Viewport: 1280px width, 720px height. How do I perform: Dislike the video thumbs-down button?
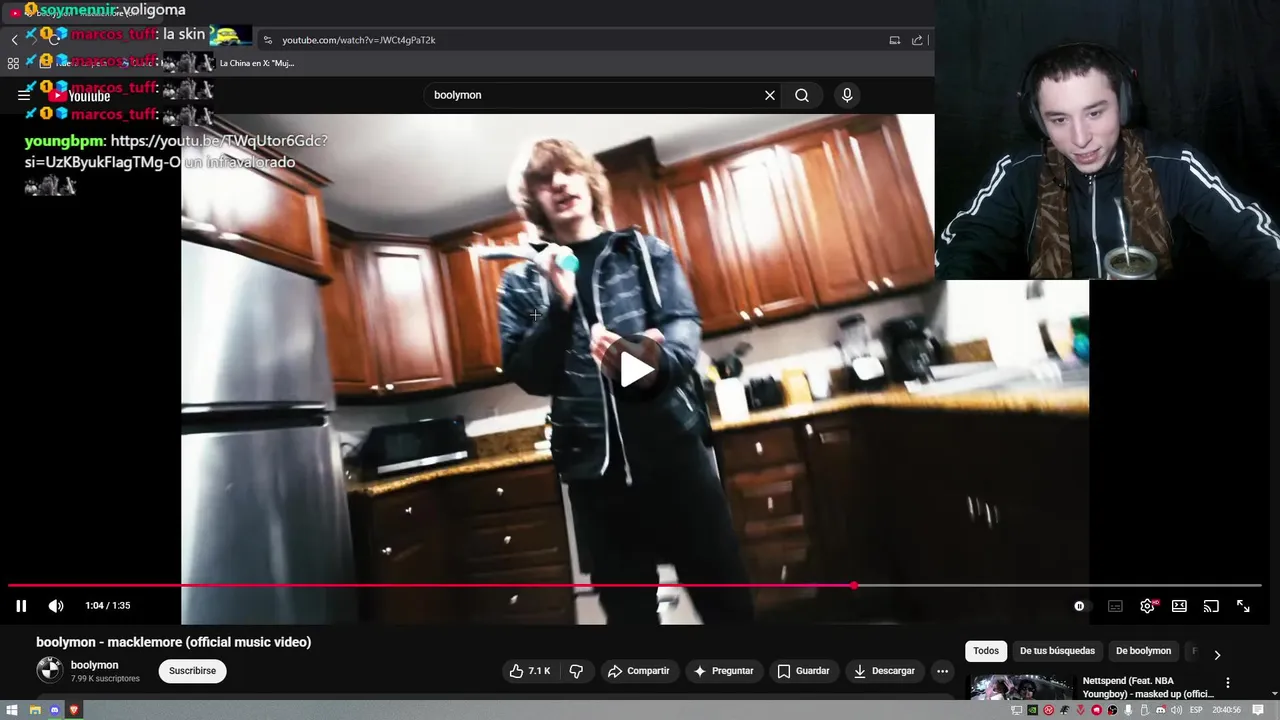point(576,671)
